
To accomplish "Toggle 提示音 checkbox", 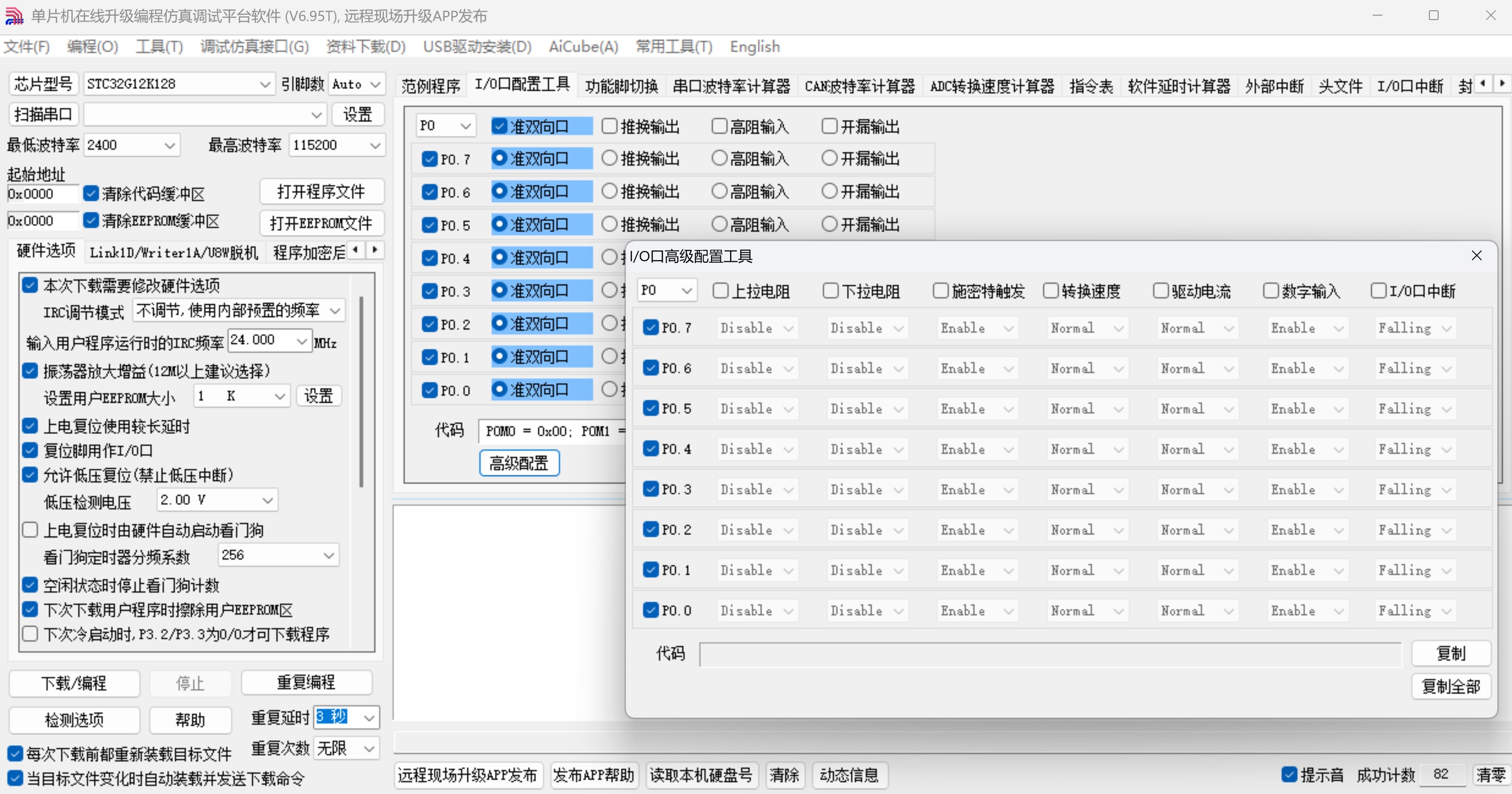I will coord(1289,774).
